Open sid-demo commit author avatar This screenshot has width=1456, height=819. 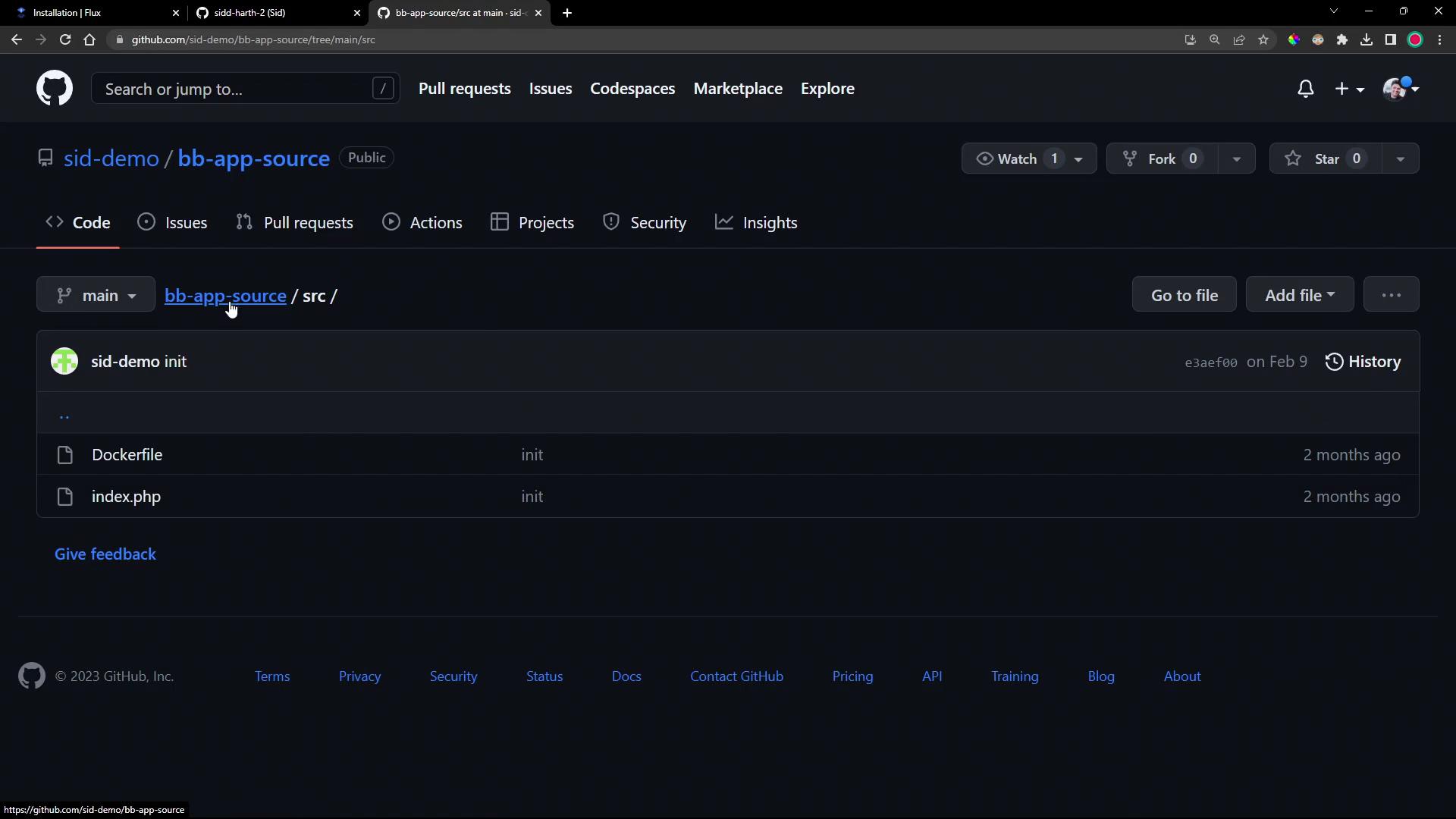click(x=64, y=362)
